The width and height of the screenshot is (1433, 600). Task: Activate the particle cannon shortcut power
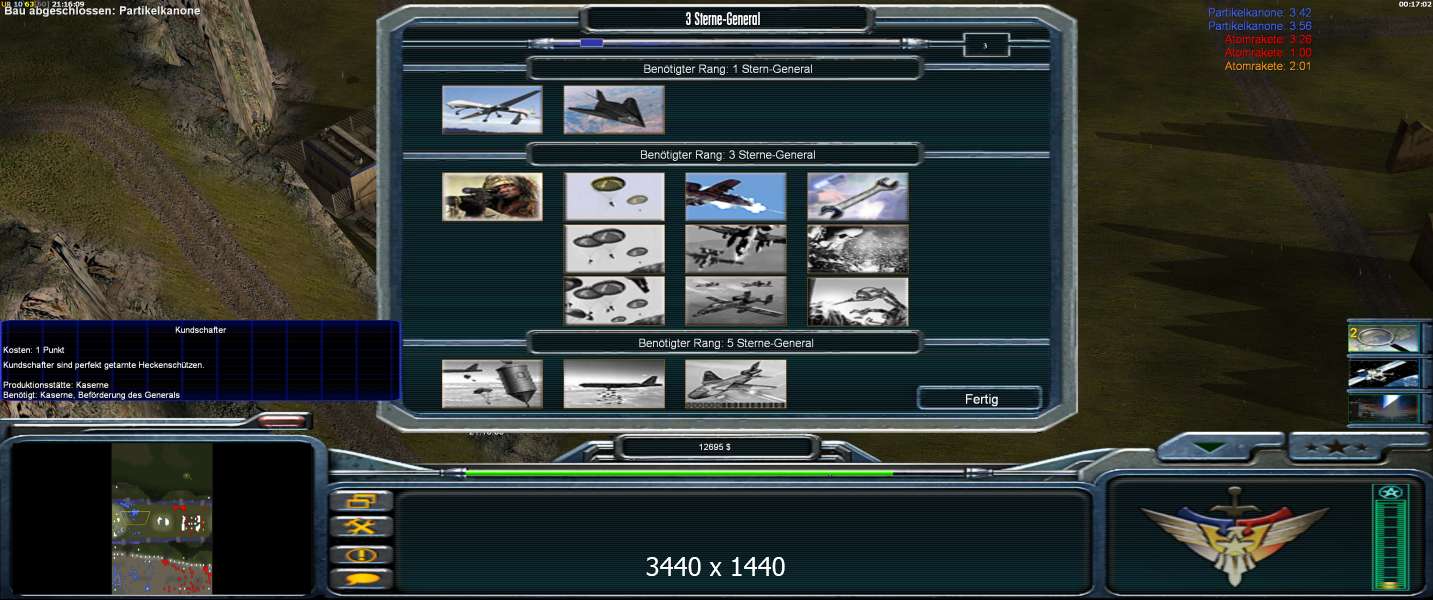1384,408
